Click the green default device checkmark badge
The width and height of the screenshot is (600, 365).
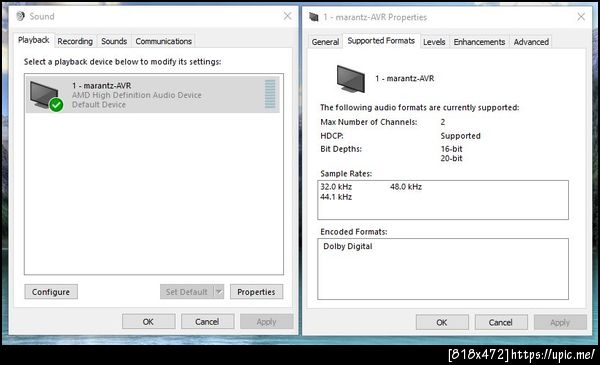point(56,104)
